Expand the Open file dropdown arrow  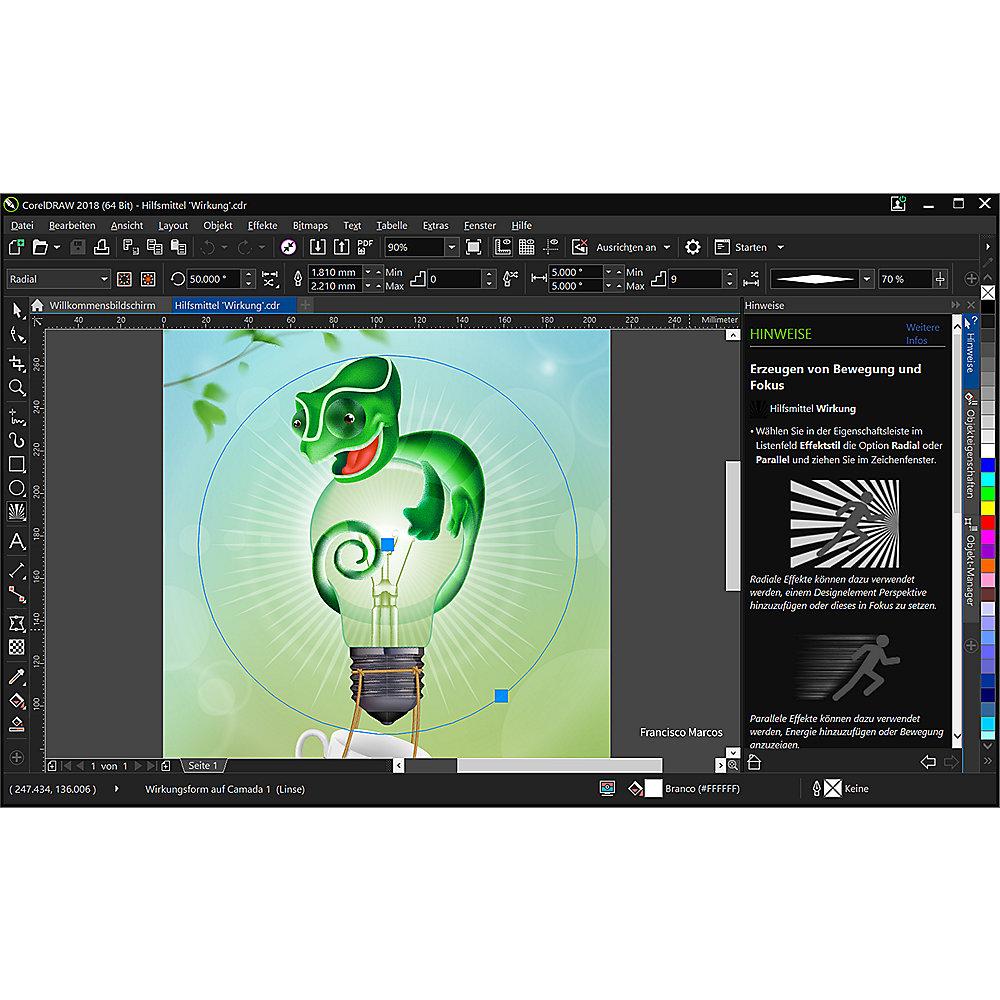[x=57, y=247]
